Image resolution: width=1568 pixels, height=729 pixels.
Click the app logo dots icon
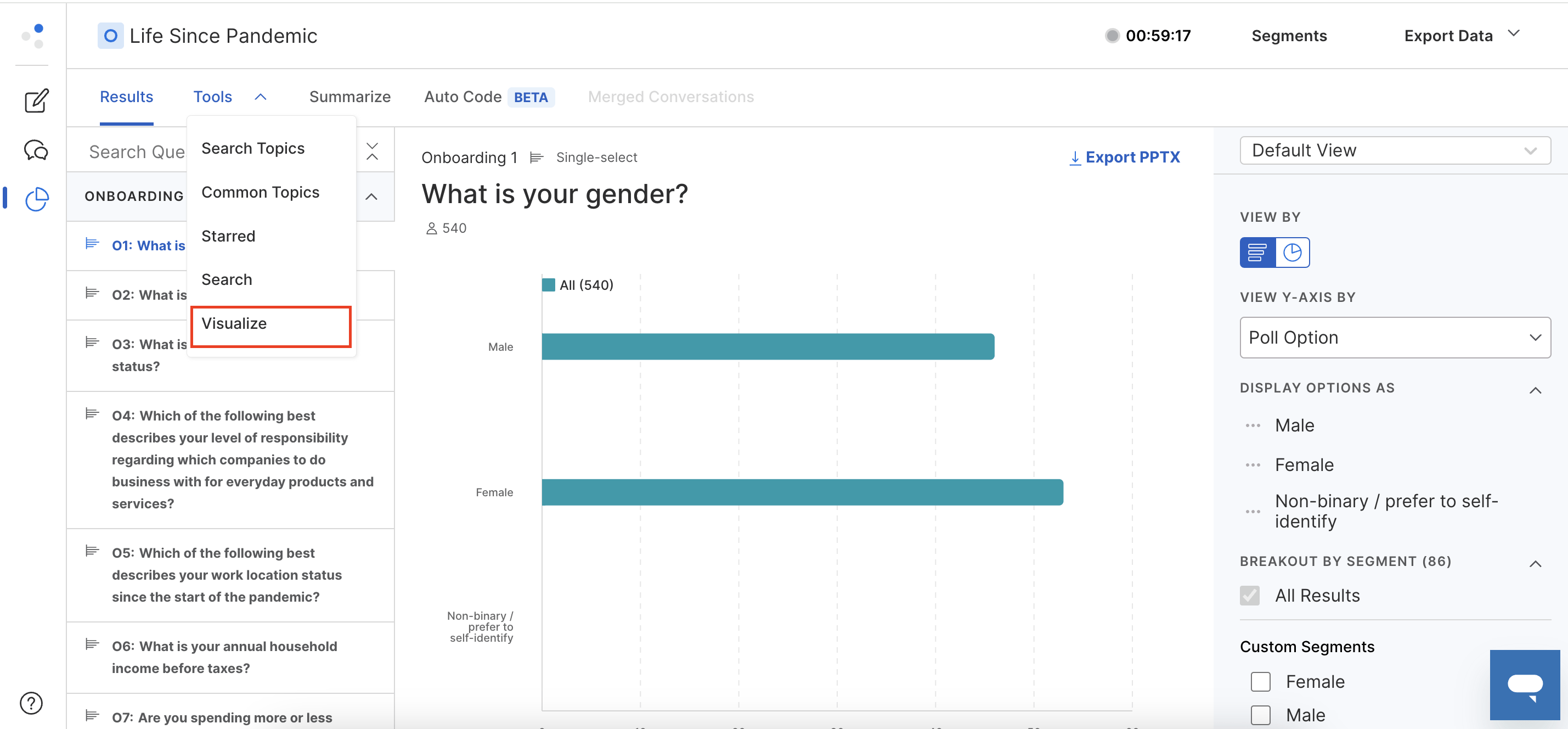coord(33,36)
